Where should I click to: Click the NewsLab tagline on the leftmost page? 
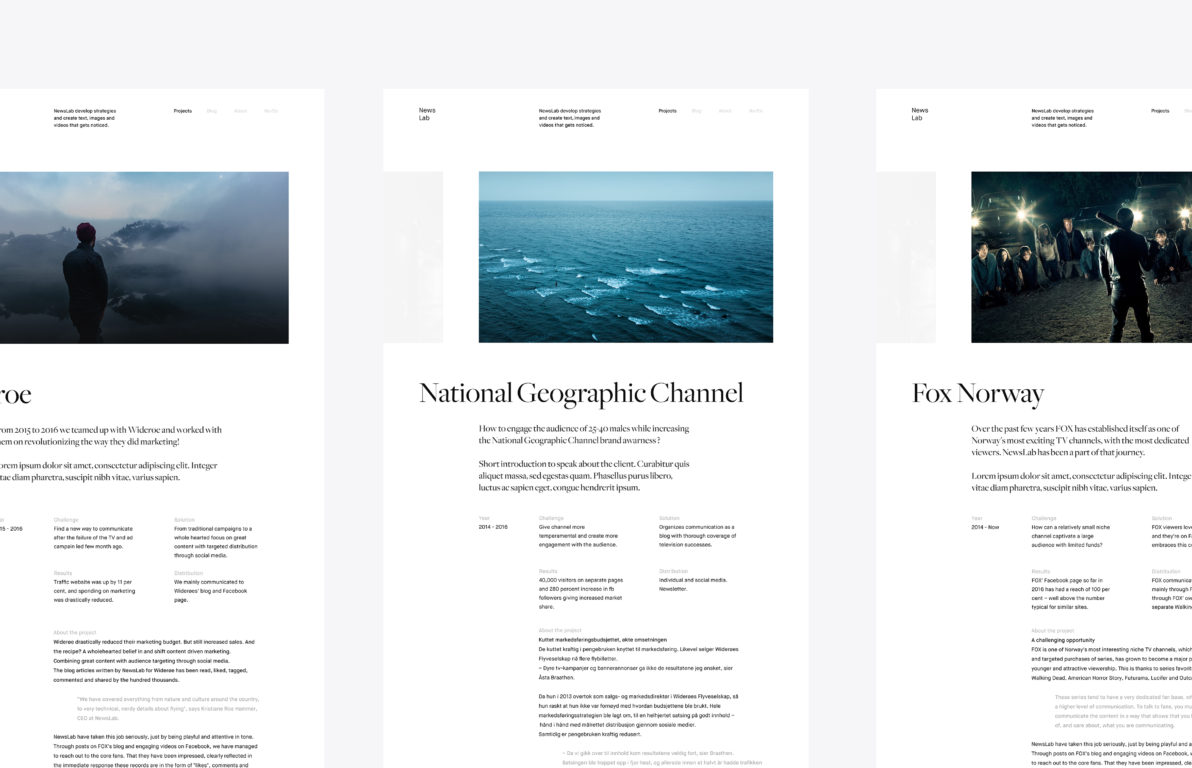(x=85, y=118)
